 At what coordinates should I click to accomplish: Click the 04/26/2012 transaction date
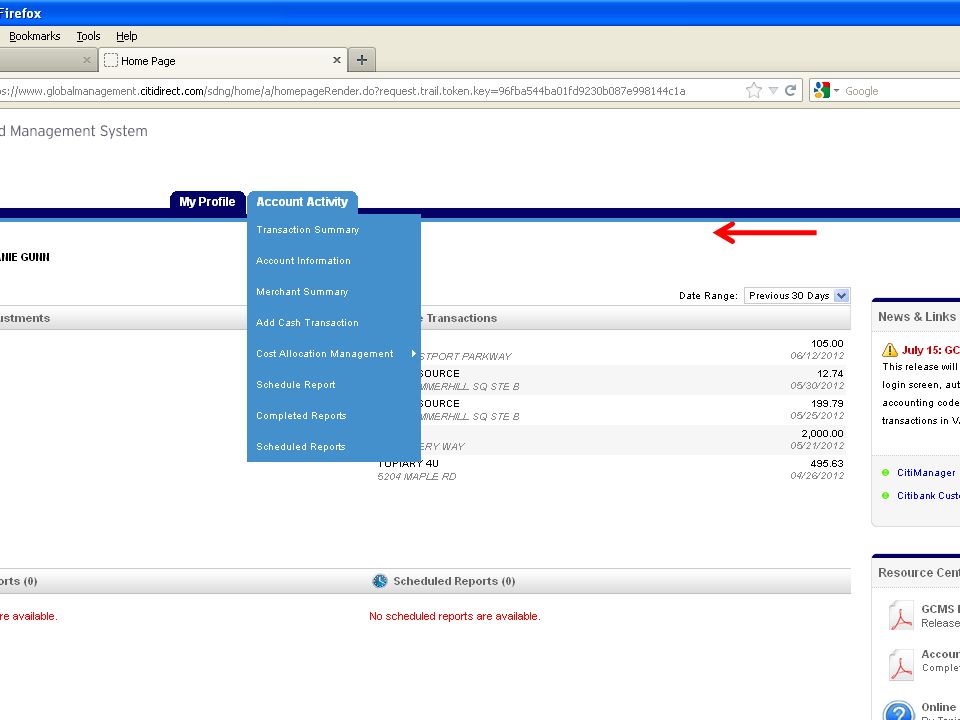pyautogui.click(x=817, y=476)
